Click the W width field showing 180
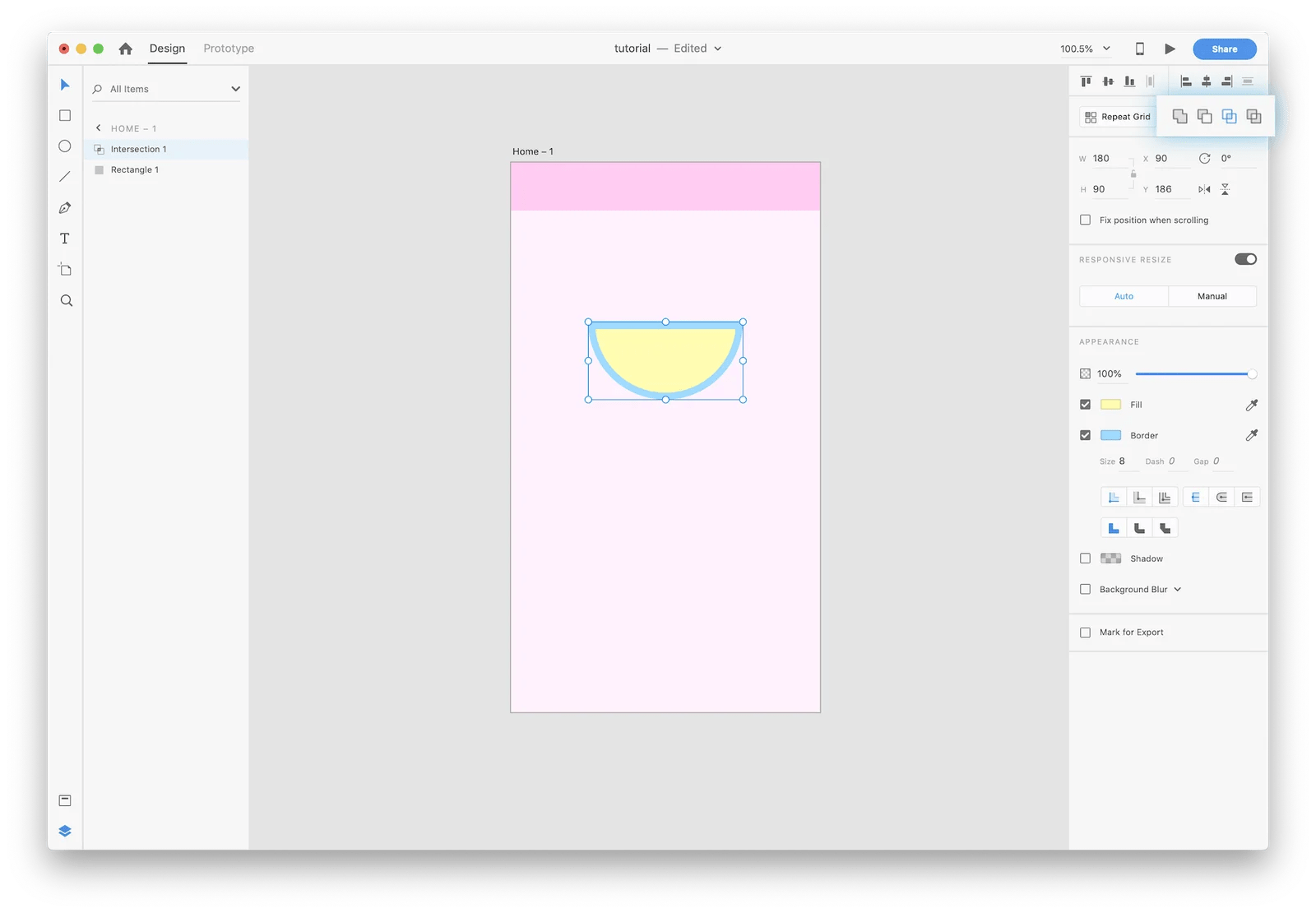Image resolution: width=1316 pixels, height=913 pixels. 1109,159
